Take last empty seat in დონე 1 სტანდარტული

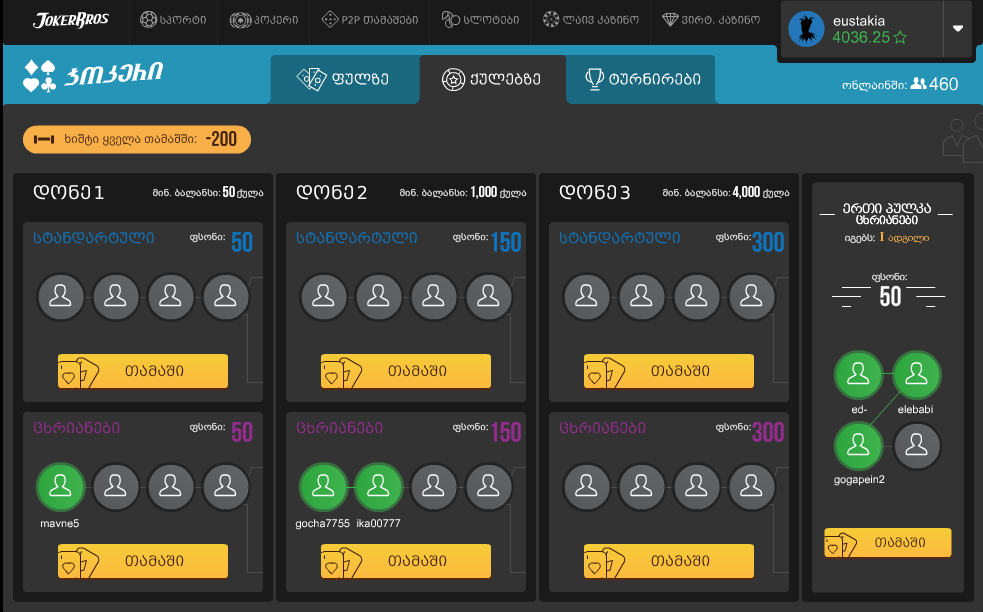[225, 296]
